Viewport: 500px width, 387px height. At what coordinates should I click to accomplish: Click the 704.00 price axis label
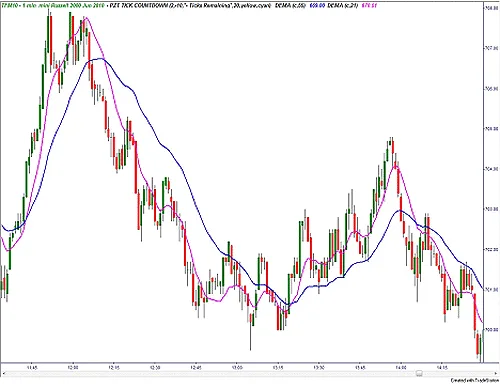tap(492, 169)
